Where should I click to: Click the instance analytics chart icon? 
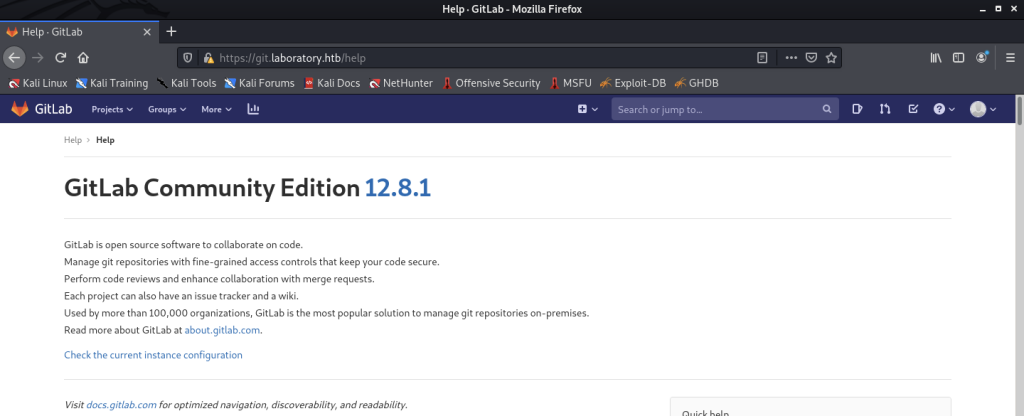pyautogui.click(x=253, y=109)
